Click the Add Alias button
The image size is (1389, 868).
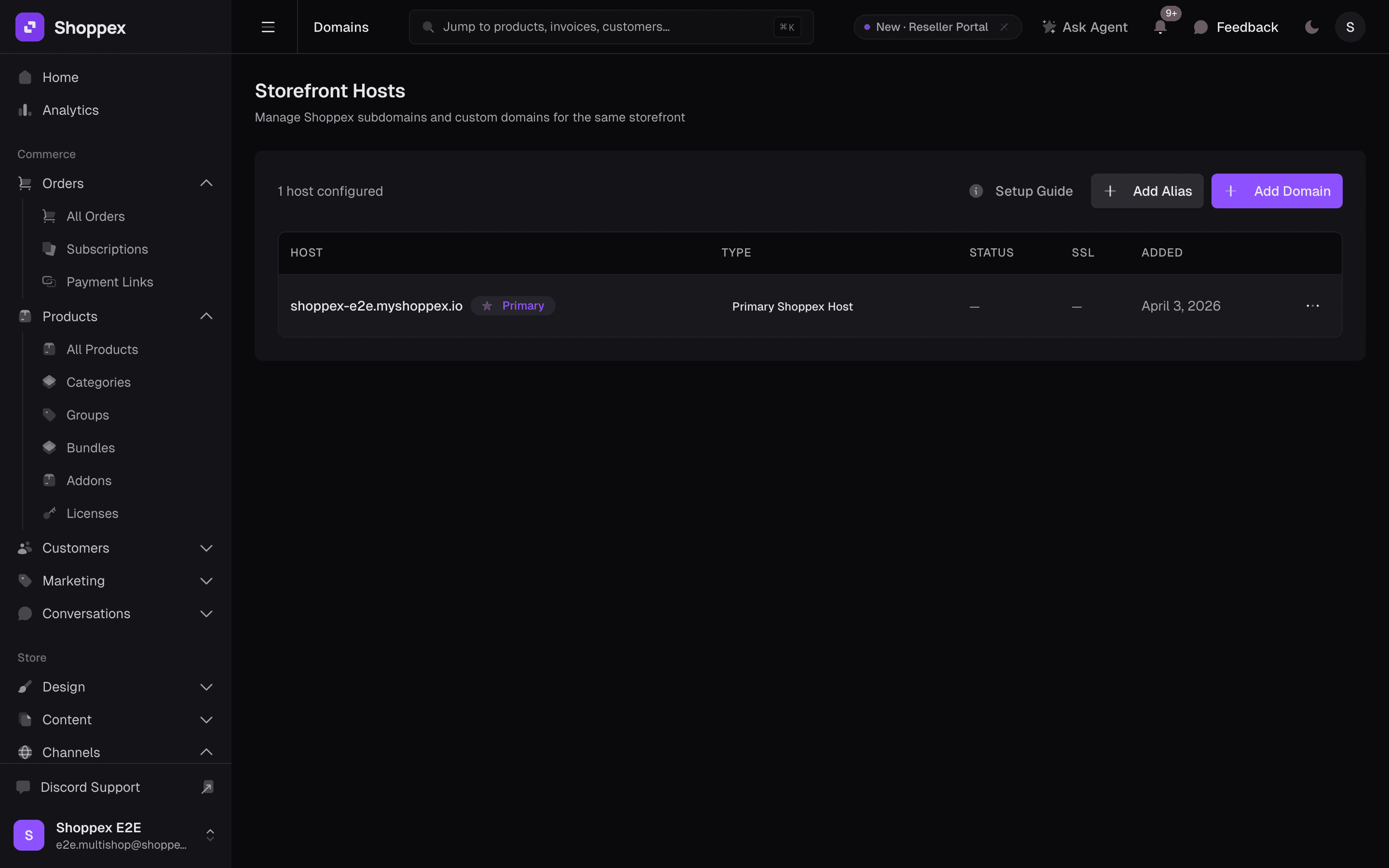[1147, 191]
